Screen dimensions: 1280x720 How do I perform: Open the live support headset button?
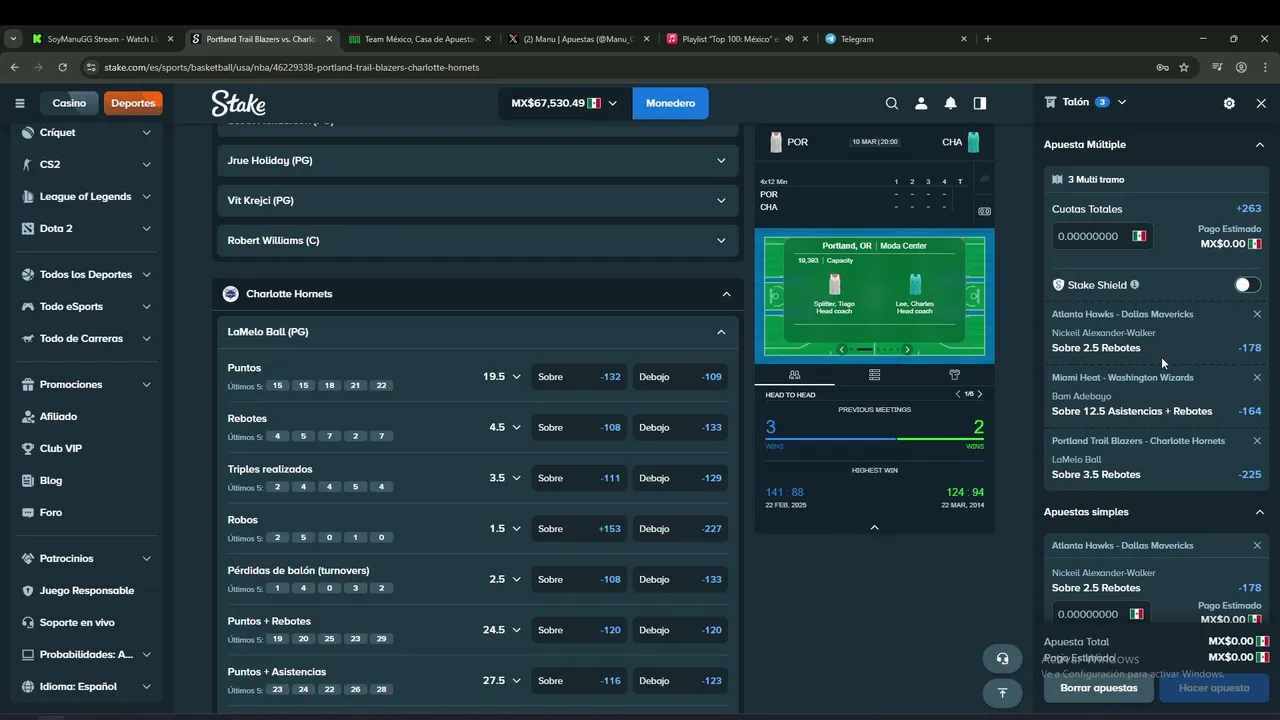(1002, 658)
